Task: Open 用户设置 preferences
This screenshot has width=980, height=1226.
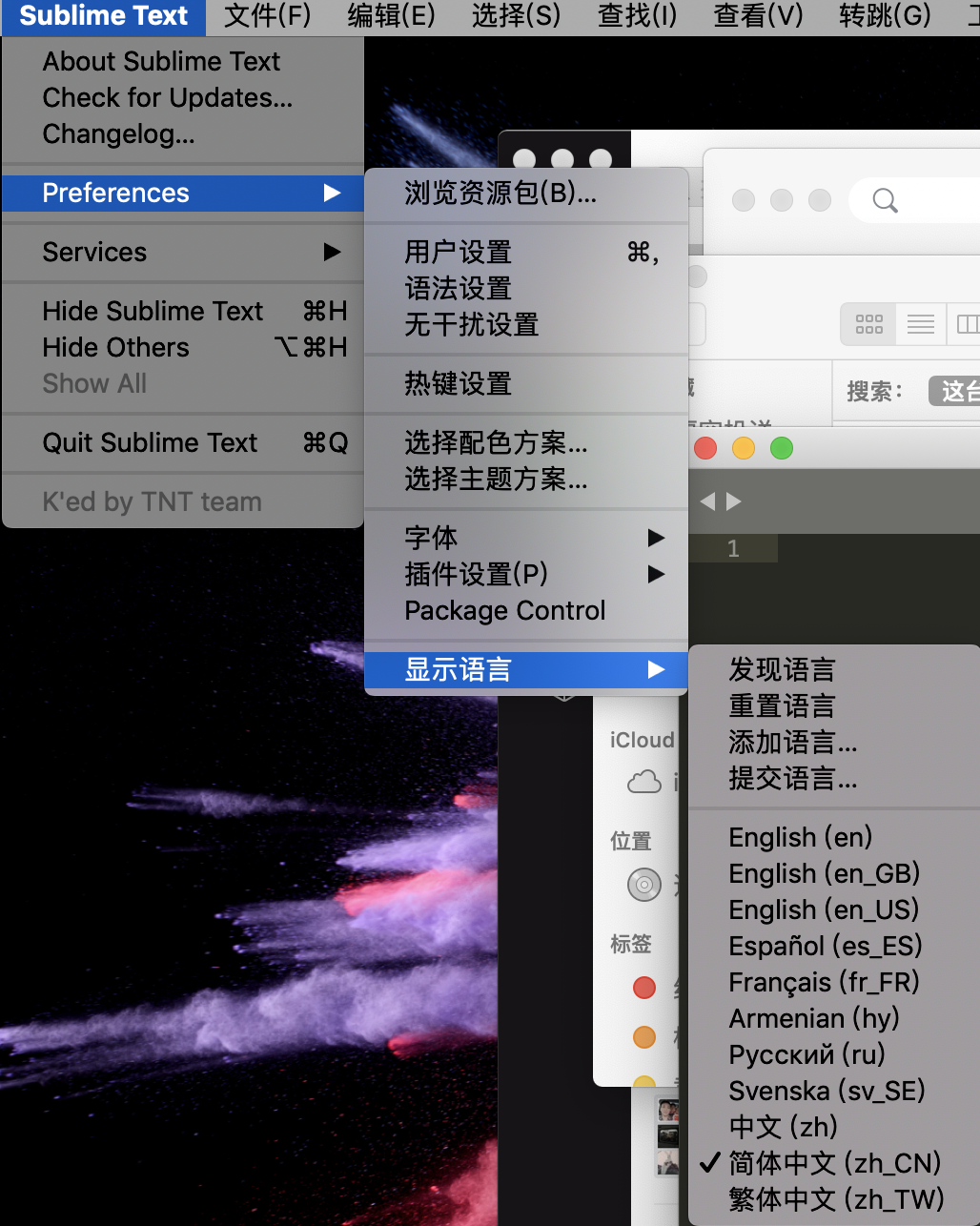Action: (x=526, y=252)
